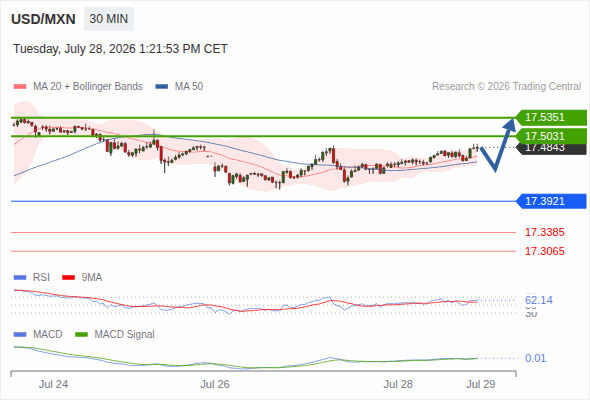Click the RSI value 62.14
Viewport: 590px width, 400px height.
tap(539, 300)
